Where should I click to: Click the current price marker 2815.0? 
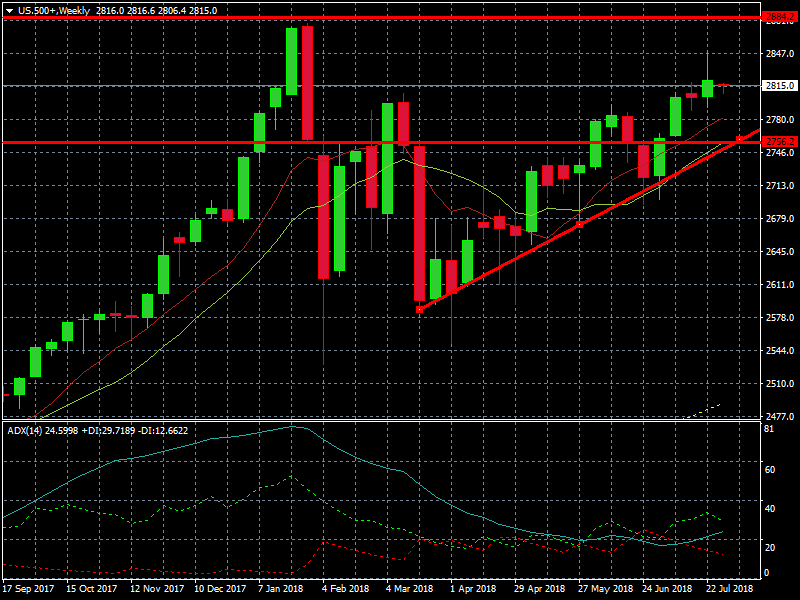[x=777, y=86]
